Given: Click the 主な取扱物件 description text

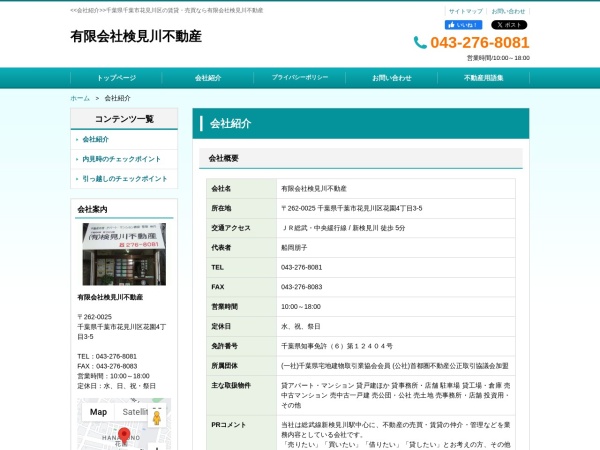Looking at the screenshot, I should point(396,395).
